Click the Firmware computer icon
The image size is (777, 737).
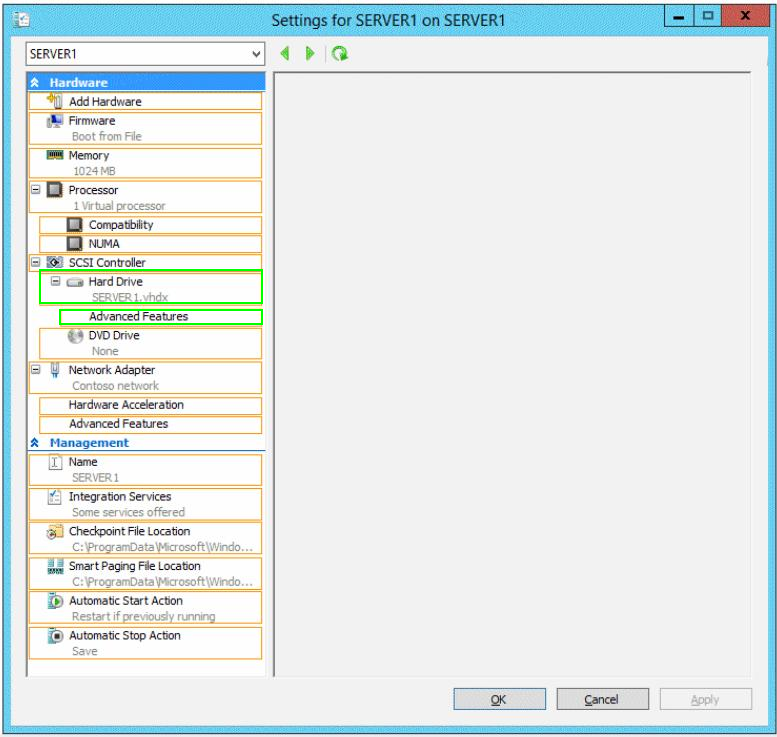(x=55, y=121)
